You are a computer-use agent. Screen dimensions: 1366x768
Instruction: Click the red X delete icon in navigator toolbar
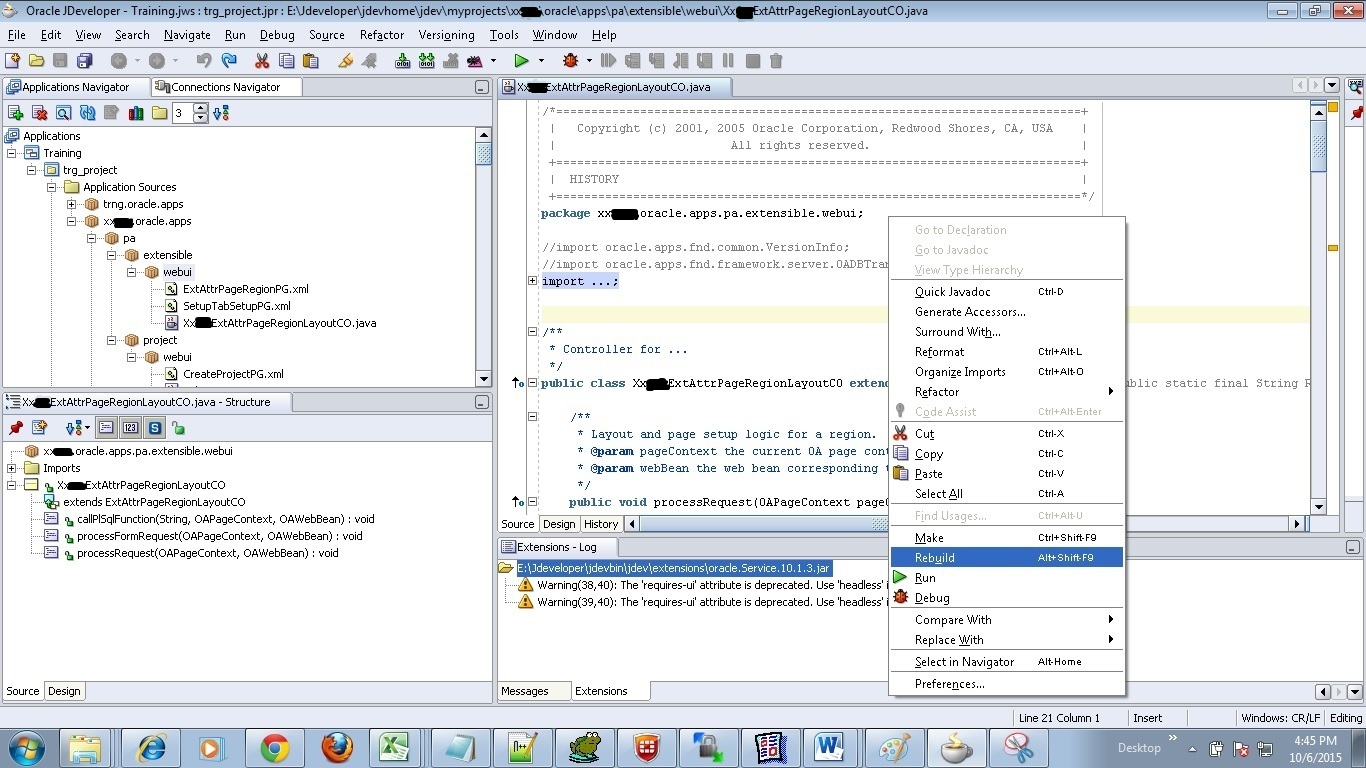[40, 113]
